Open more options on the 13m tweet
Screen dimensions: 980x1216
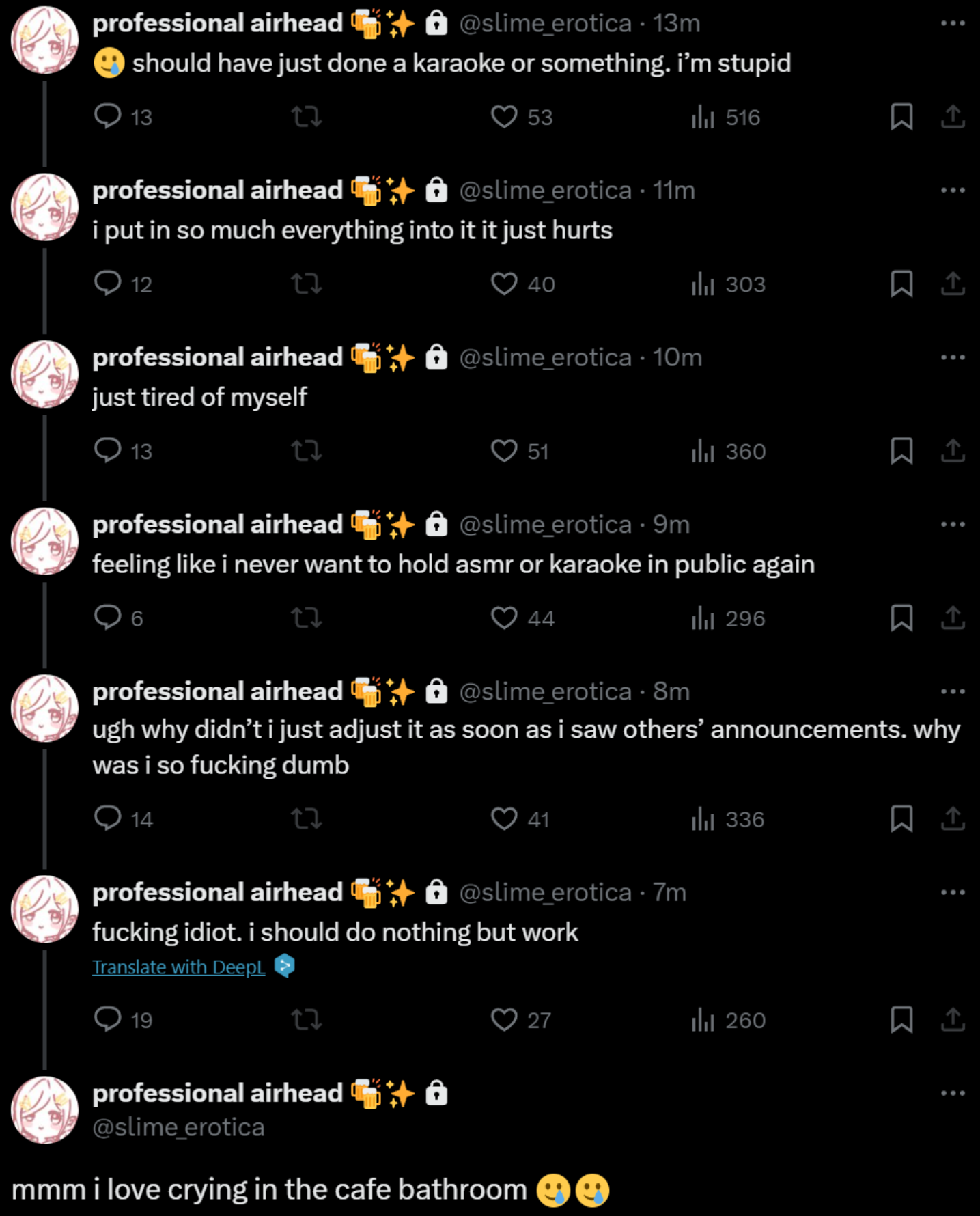pos(953,23)
